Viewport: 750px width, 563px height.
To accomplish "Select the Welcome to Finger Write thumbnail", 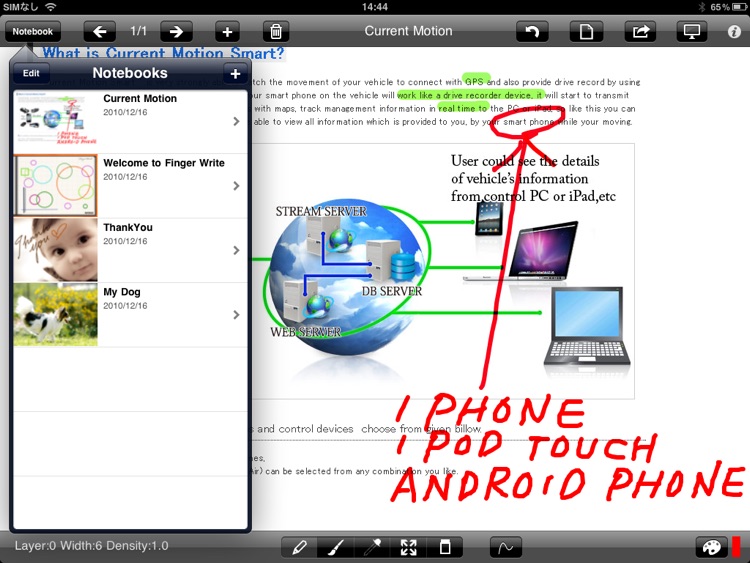I will (55, 186).
